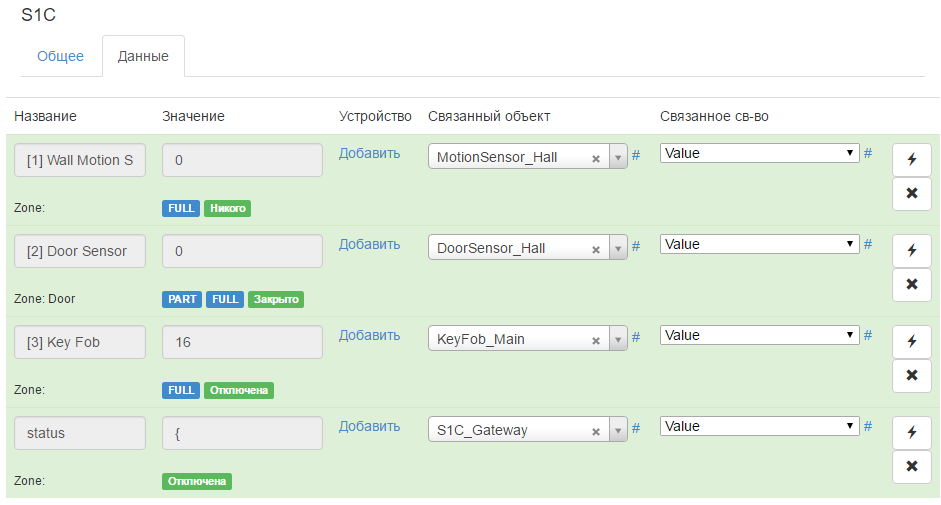The image size is (941, 505).
Task: Click Добавить link in Wall Motion Sensor row
Action: coord(369,153)
